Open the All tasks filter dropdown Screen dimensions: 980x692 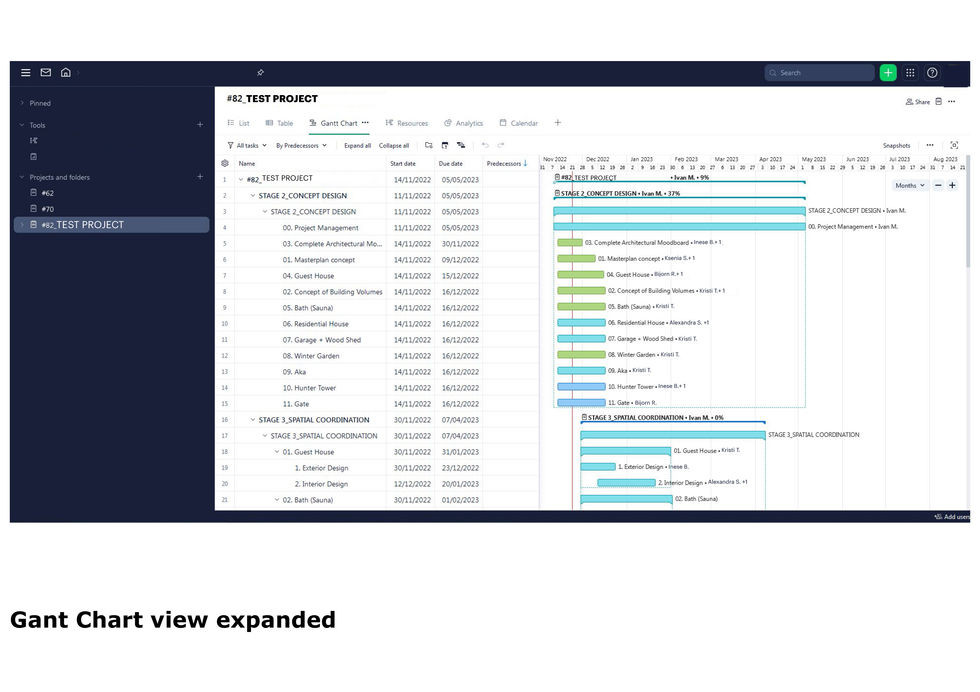click(247, 145)
